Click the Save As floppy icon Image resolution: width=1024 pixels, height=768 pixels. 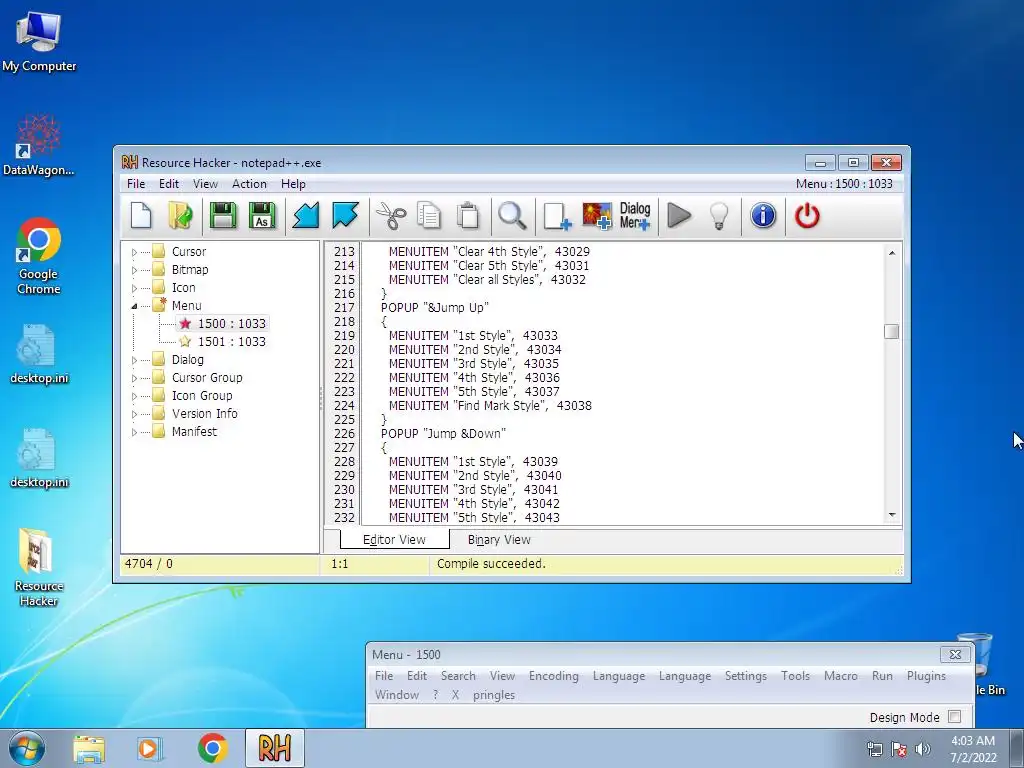point(262,216)
